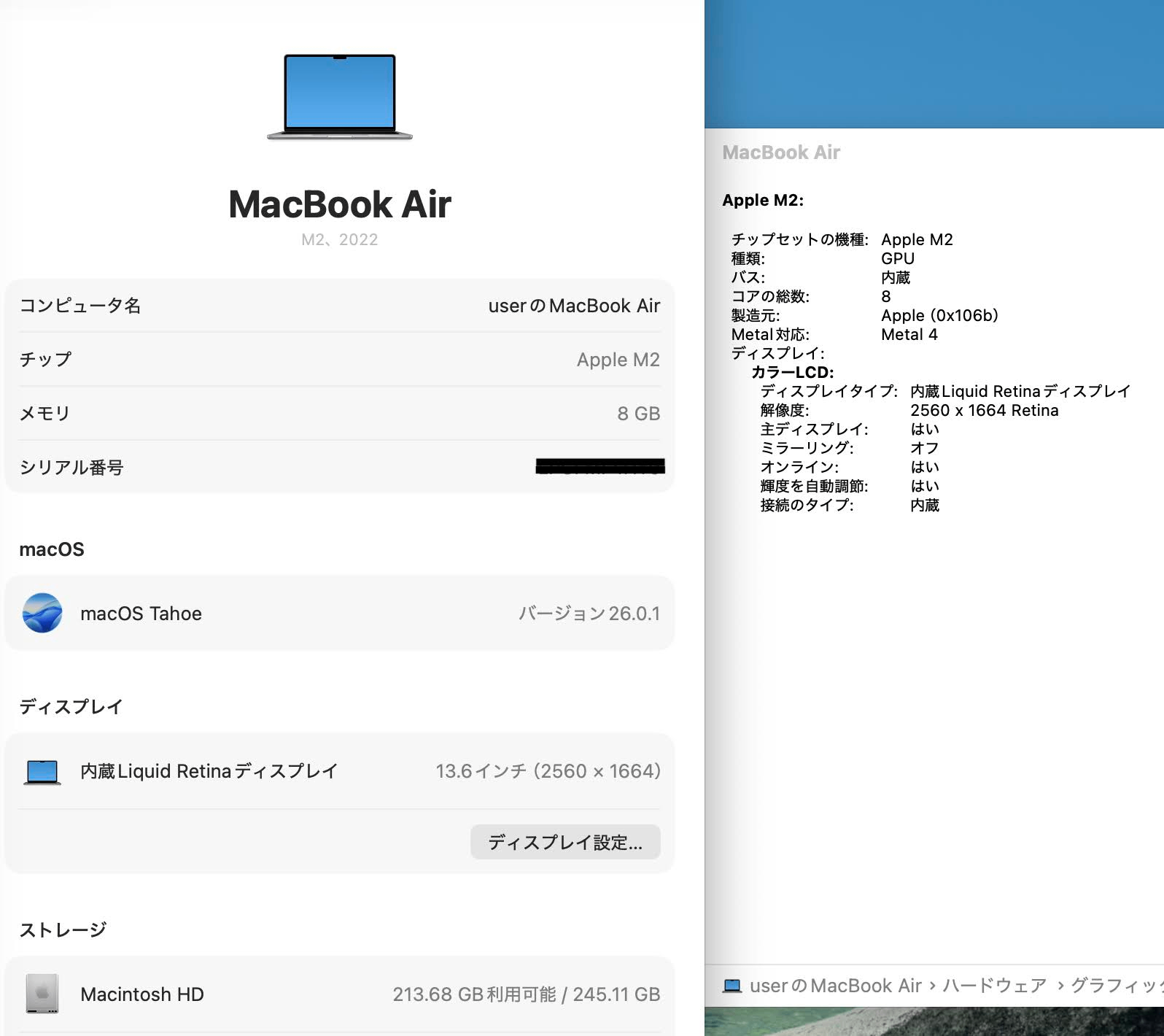
Task: Click the バージョン 26.0.1 text
Action: point(589,614)
